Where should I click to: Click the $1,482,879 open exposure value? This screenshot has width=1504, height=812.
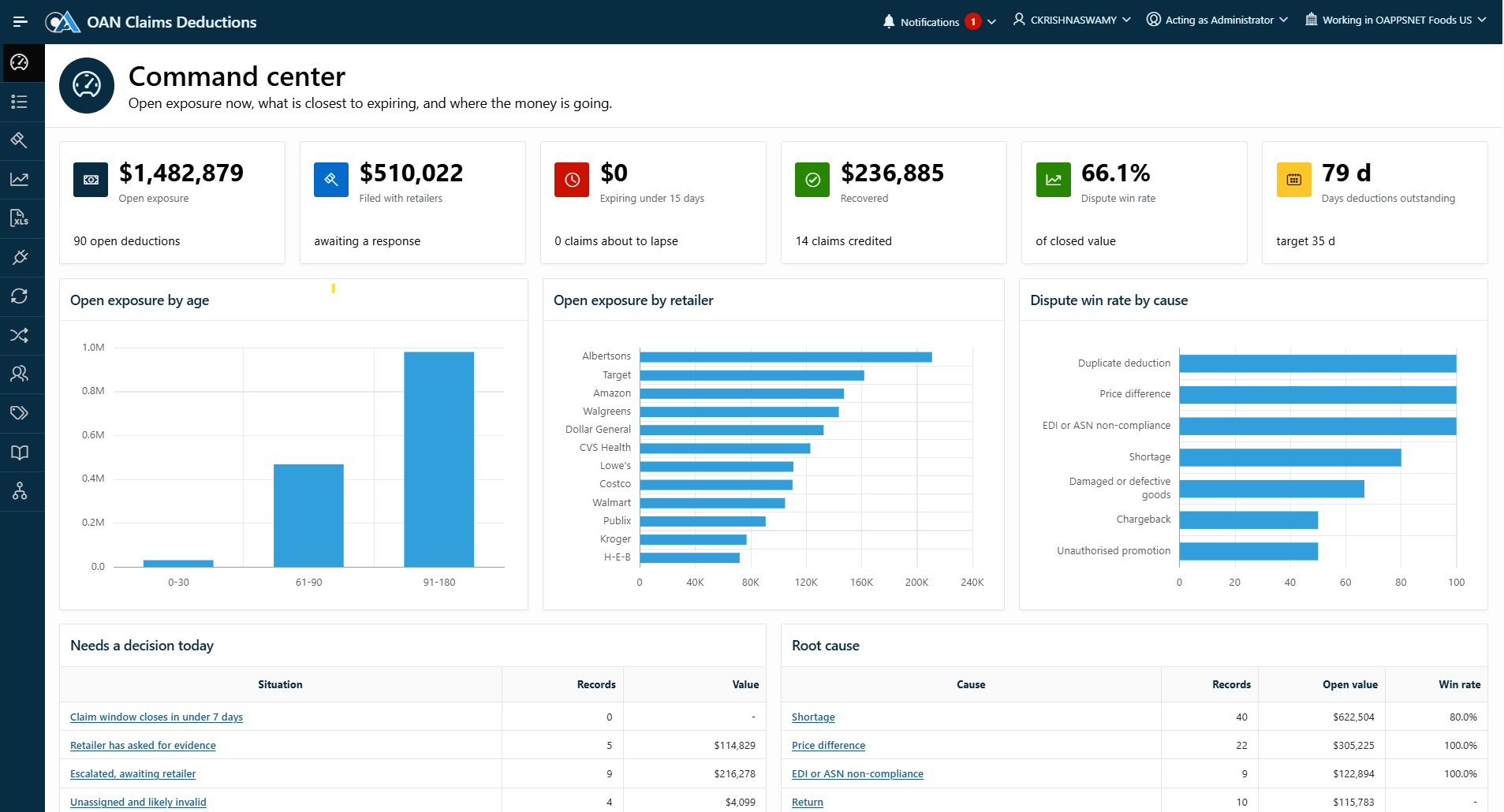[181, 173]
